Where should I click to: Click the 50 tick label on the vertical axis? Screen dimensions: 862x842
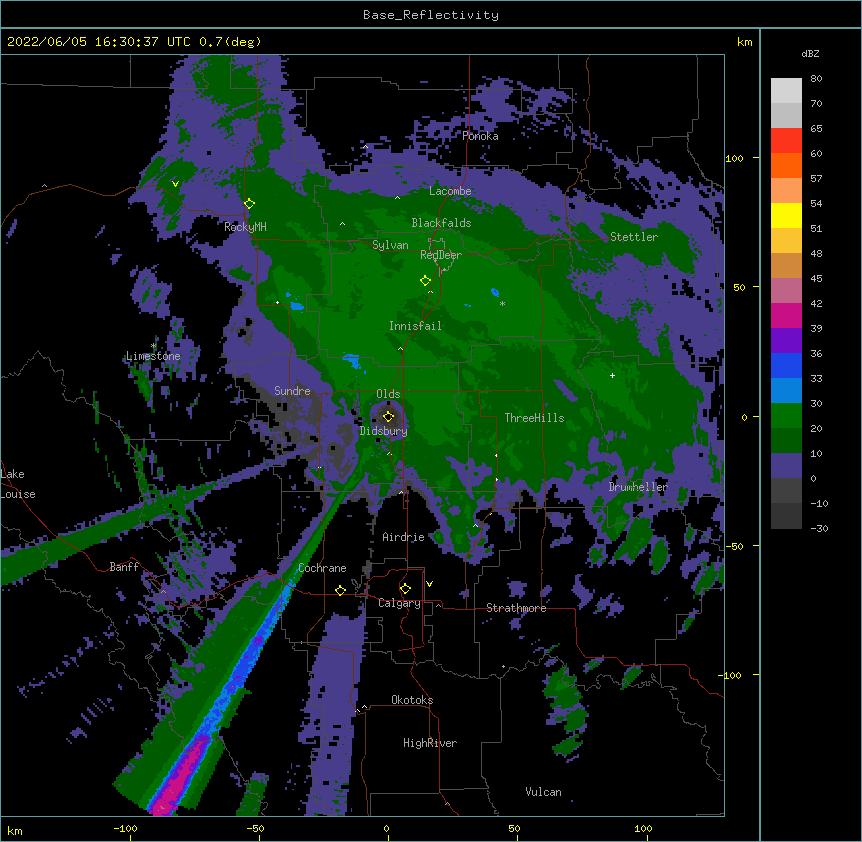(739, 288)
